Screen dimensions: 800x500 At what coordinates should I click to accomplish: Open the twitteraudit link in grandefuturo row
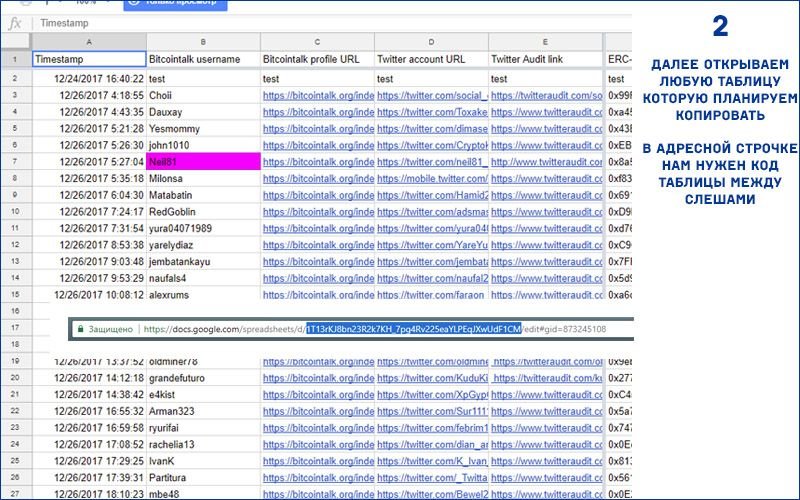tap(547, 378)
